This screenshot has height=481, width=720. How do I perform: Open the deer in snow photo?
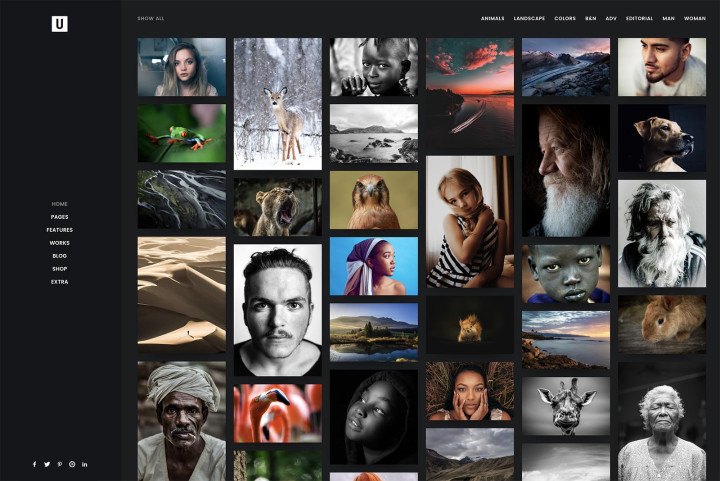[277, 104]
